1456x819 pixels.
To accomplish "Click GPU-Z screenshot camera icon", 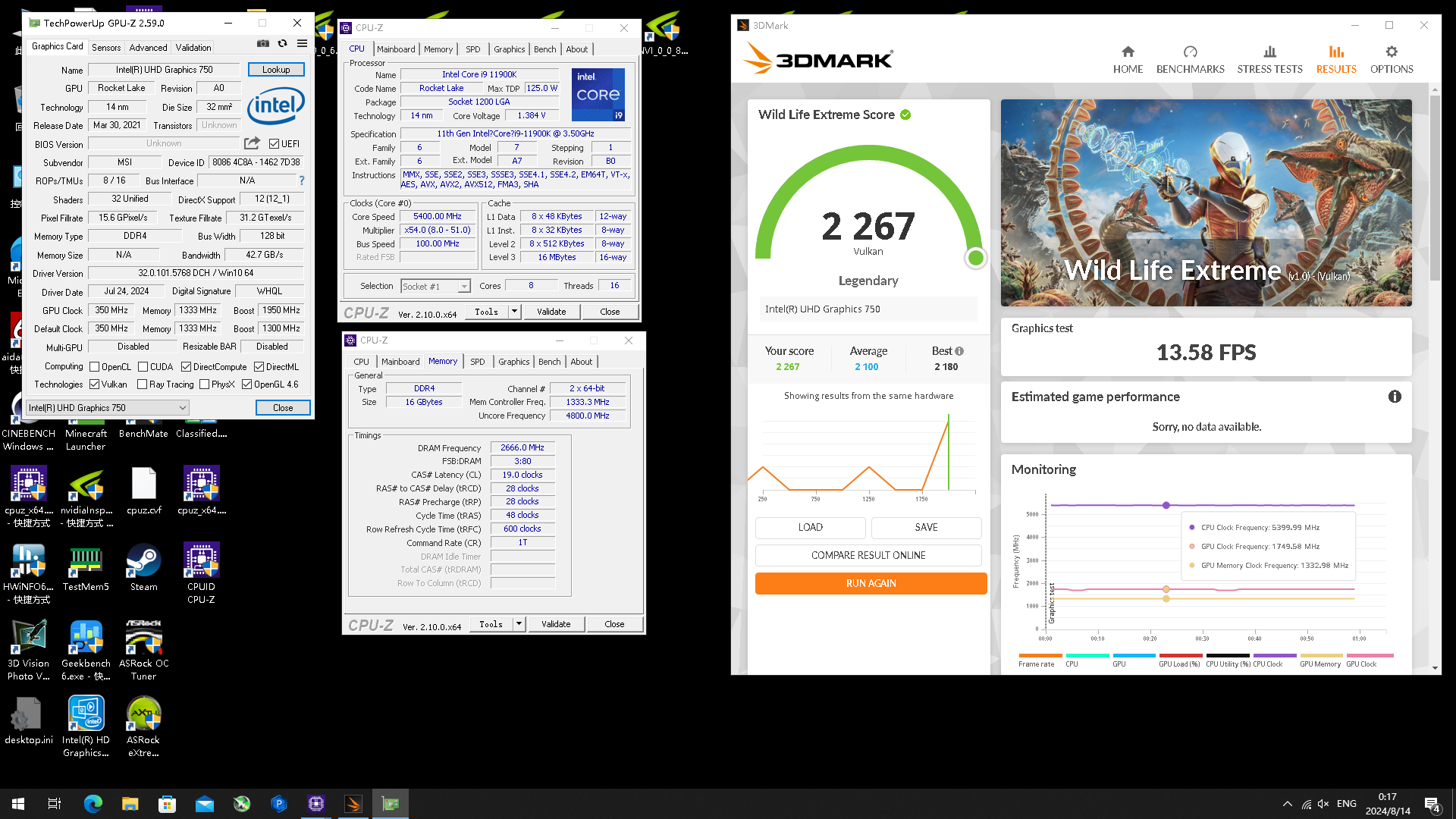I will tap(263, 44).
